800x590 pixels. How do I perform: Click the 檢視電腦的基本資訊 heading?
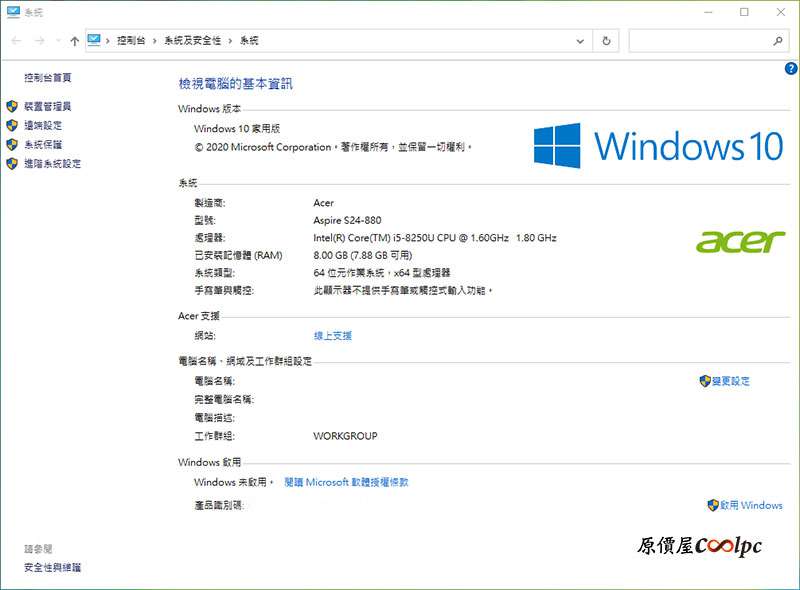tap(236, 84)
